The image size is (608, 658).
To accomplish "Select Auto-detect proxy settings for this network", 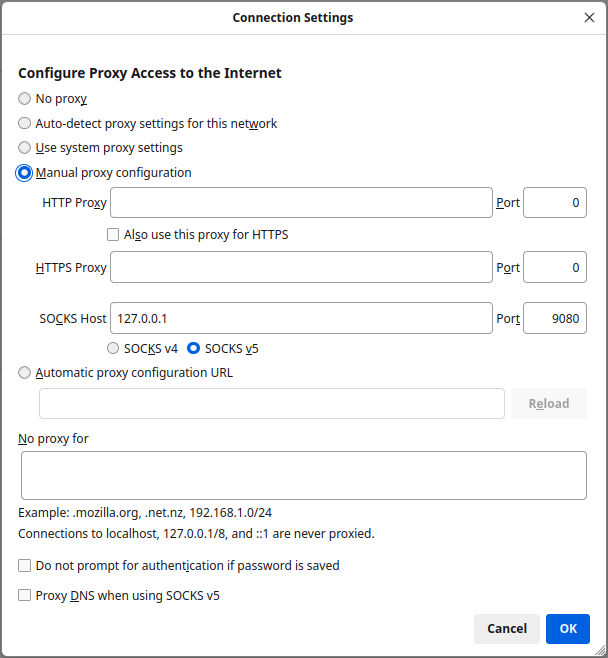I will 25,124.
